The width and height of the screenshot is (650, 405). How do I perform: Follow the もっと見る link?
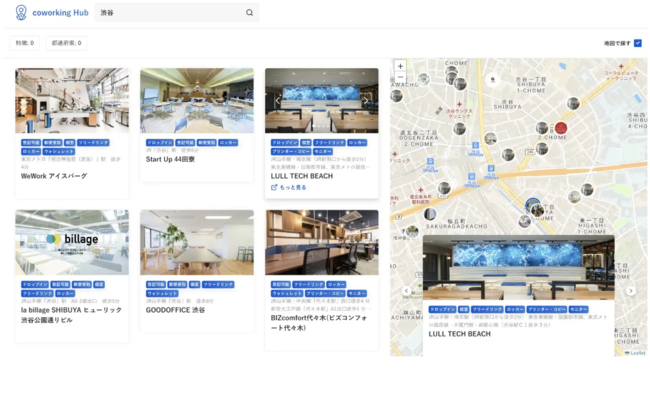(x=289, y=187)
